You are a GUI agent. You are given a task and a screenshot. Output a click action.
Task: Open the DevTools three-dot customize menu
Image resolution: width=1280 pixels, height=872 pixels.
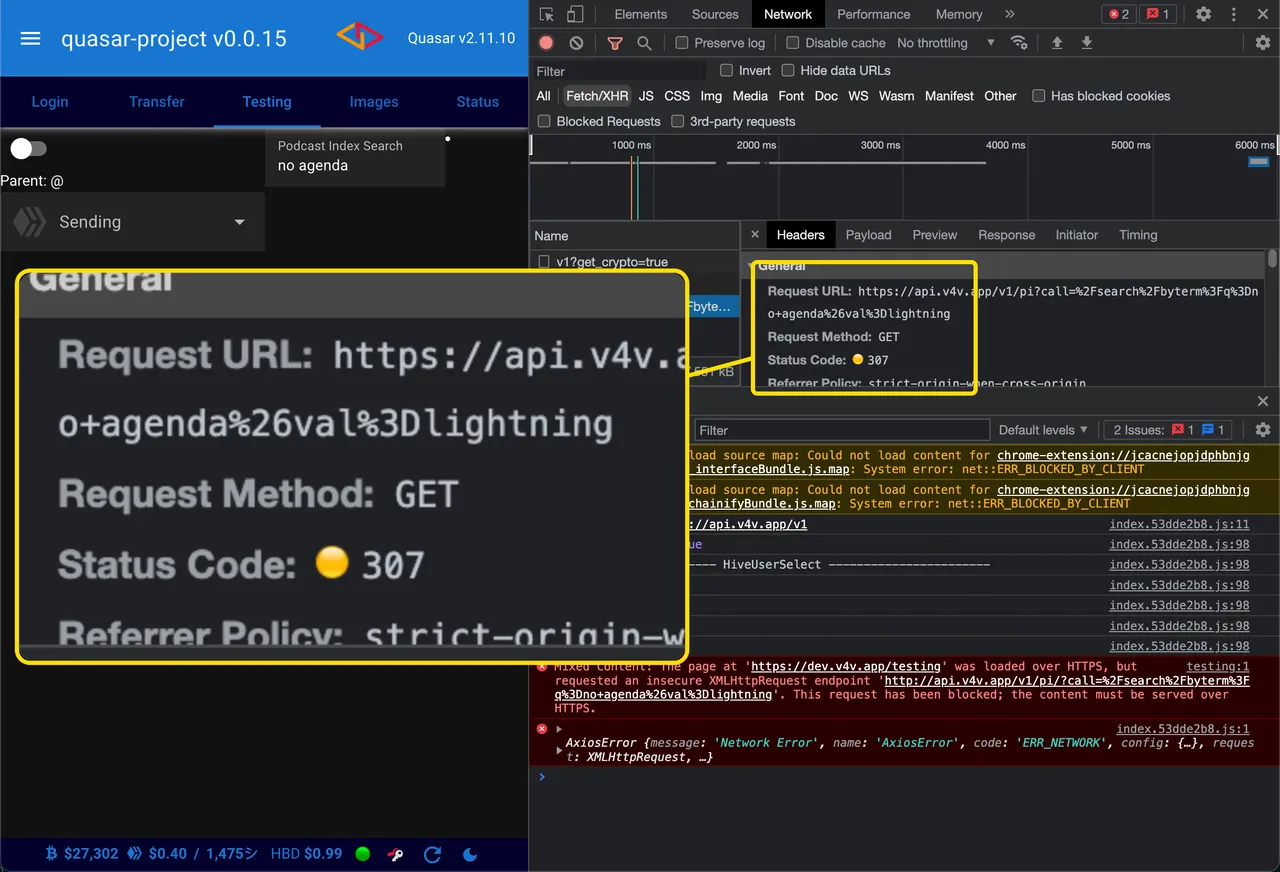1233,14
